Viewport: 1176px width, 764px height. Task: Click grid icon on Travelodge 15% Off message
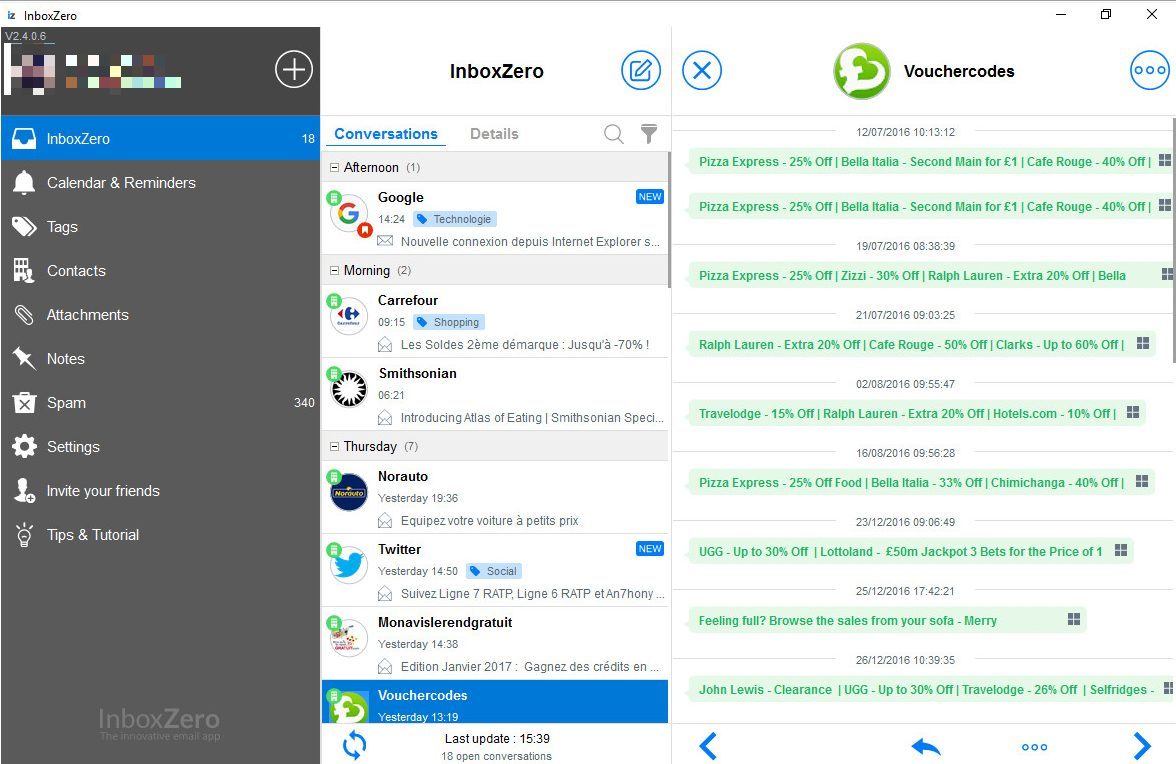(1132, 412)
